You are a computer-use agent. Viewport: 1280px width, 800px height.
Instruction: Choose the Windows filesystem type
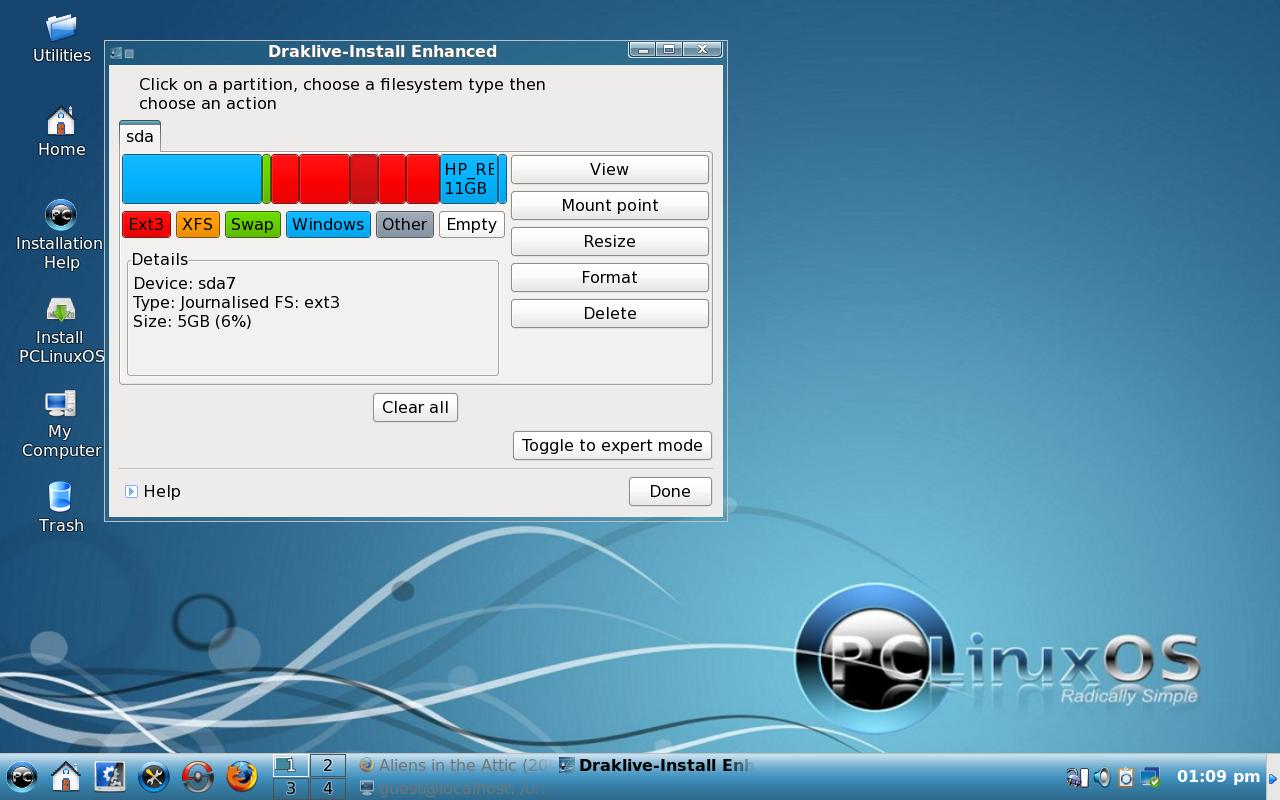[x=328, y=224]
